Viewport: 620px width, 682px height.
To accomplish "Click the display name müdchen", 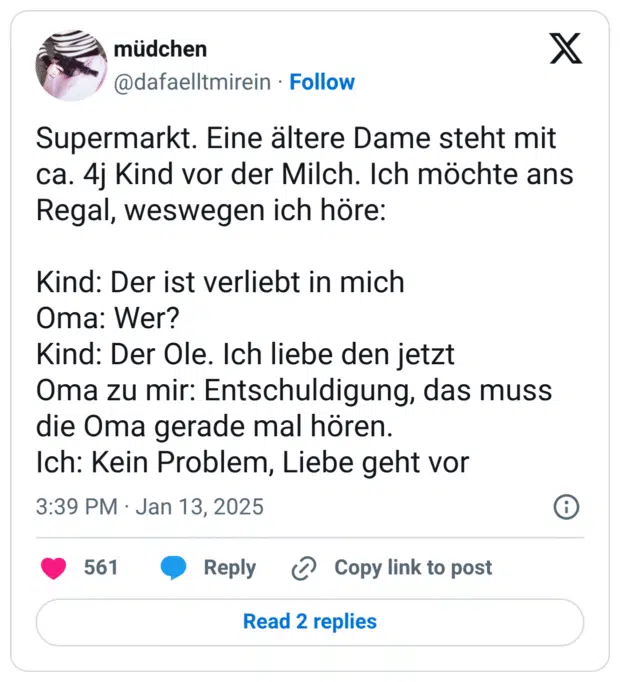I will coord(161,50).
